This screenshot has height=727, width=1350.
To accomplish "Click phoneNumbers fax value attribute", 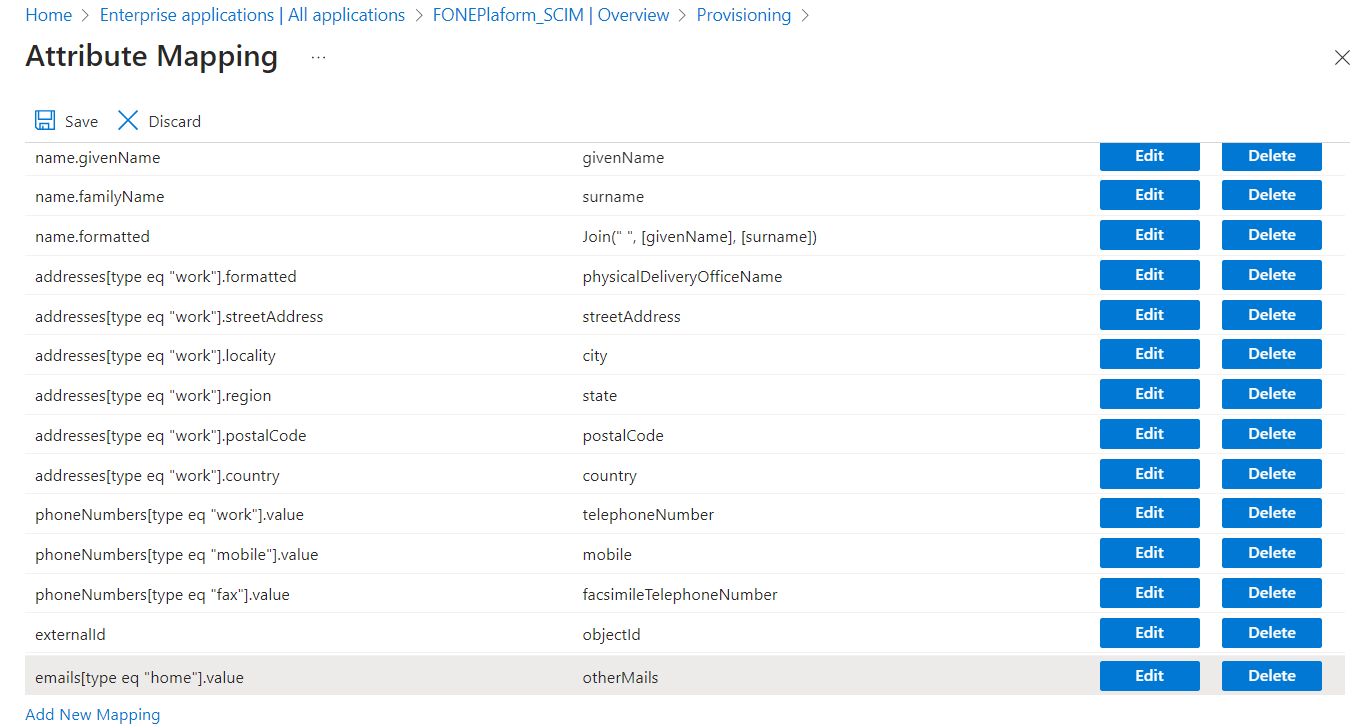I will pyautogui.click(x=162, y=595).
